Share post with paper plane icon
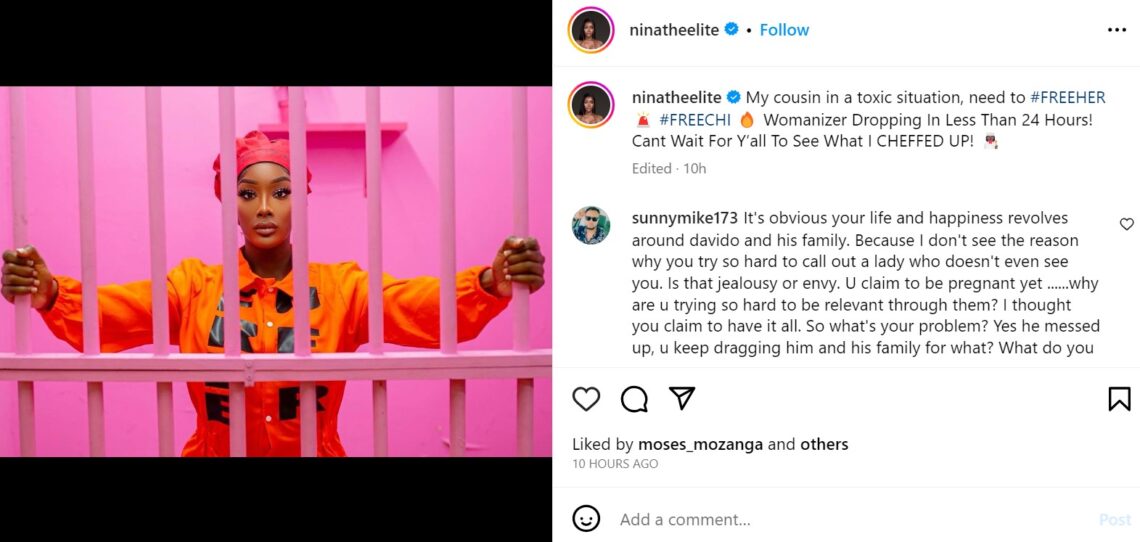The image size is (1140, 542). (x=682, y=399)
